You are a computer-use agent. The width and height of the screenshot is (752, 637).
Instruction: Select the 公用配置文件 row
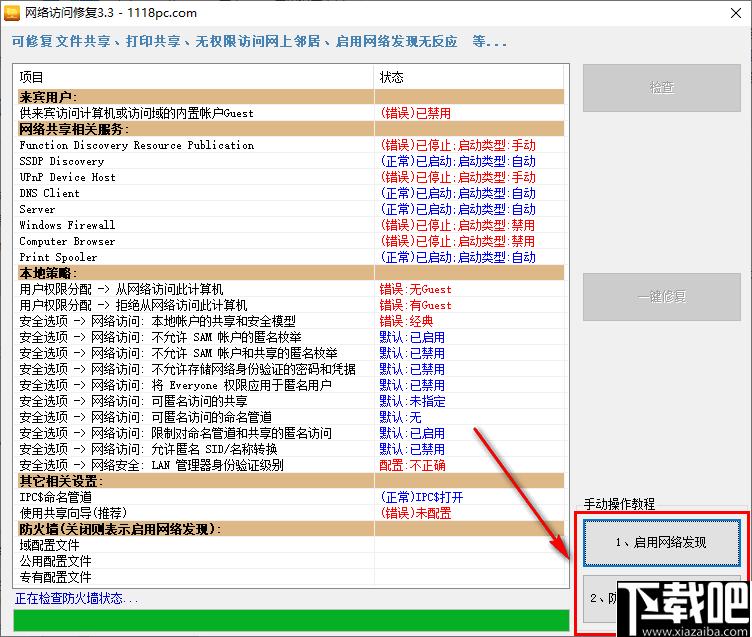click(291, 561)
